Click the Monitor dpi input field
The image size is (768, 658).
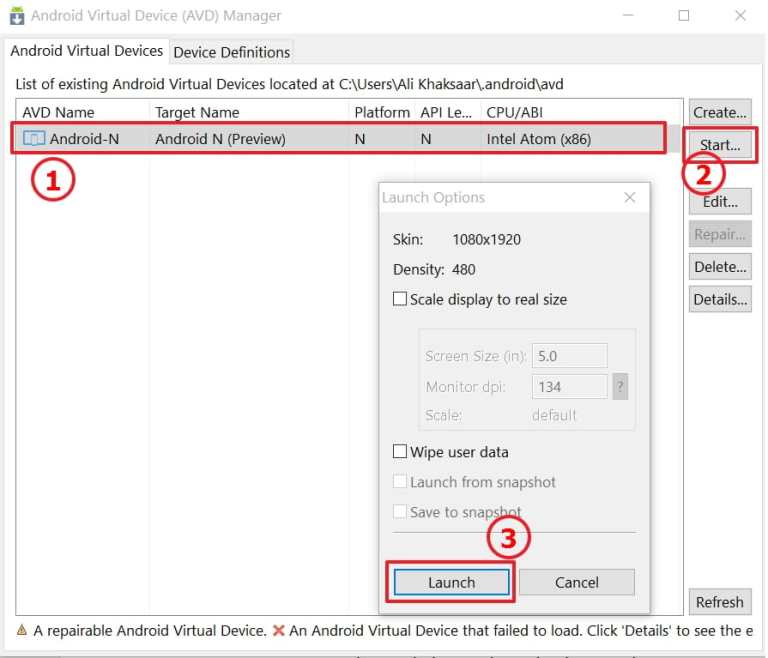click(569, 387)
